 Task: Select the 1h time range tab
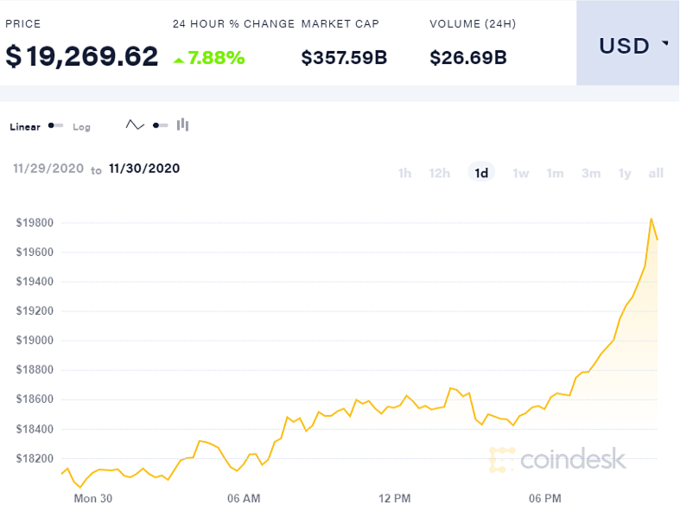[x=404, y=173]
